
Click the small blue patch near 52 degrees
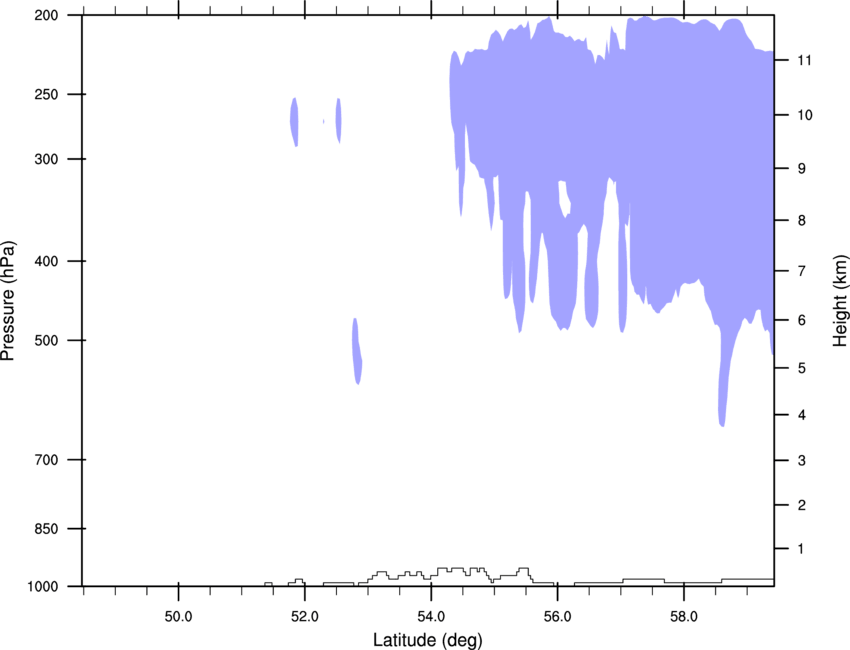click(294, 122)
